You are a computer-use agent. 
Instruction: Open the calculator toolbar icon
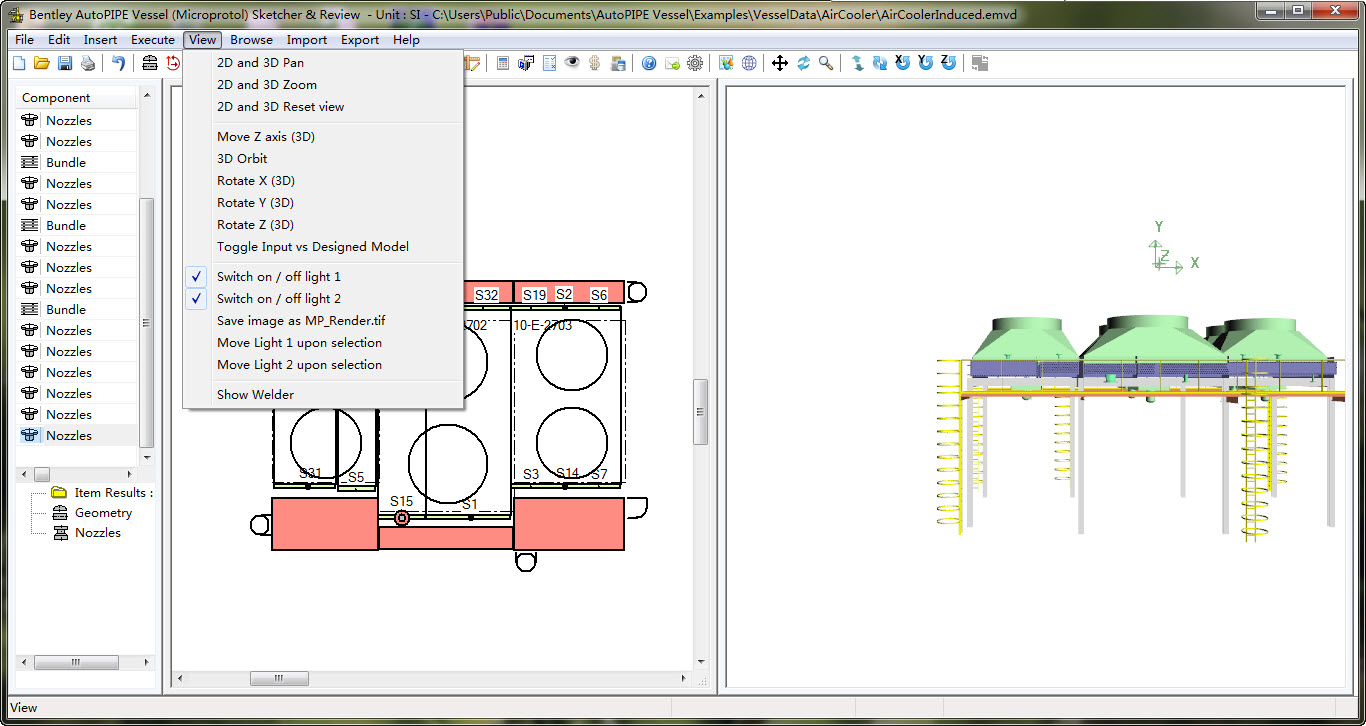[503, 63]
